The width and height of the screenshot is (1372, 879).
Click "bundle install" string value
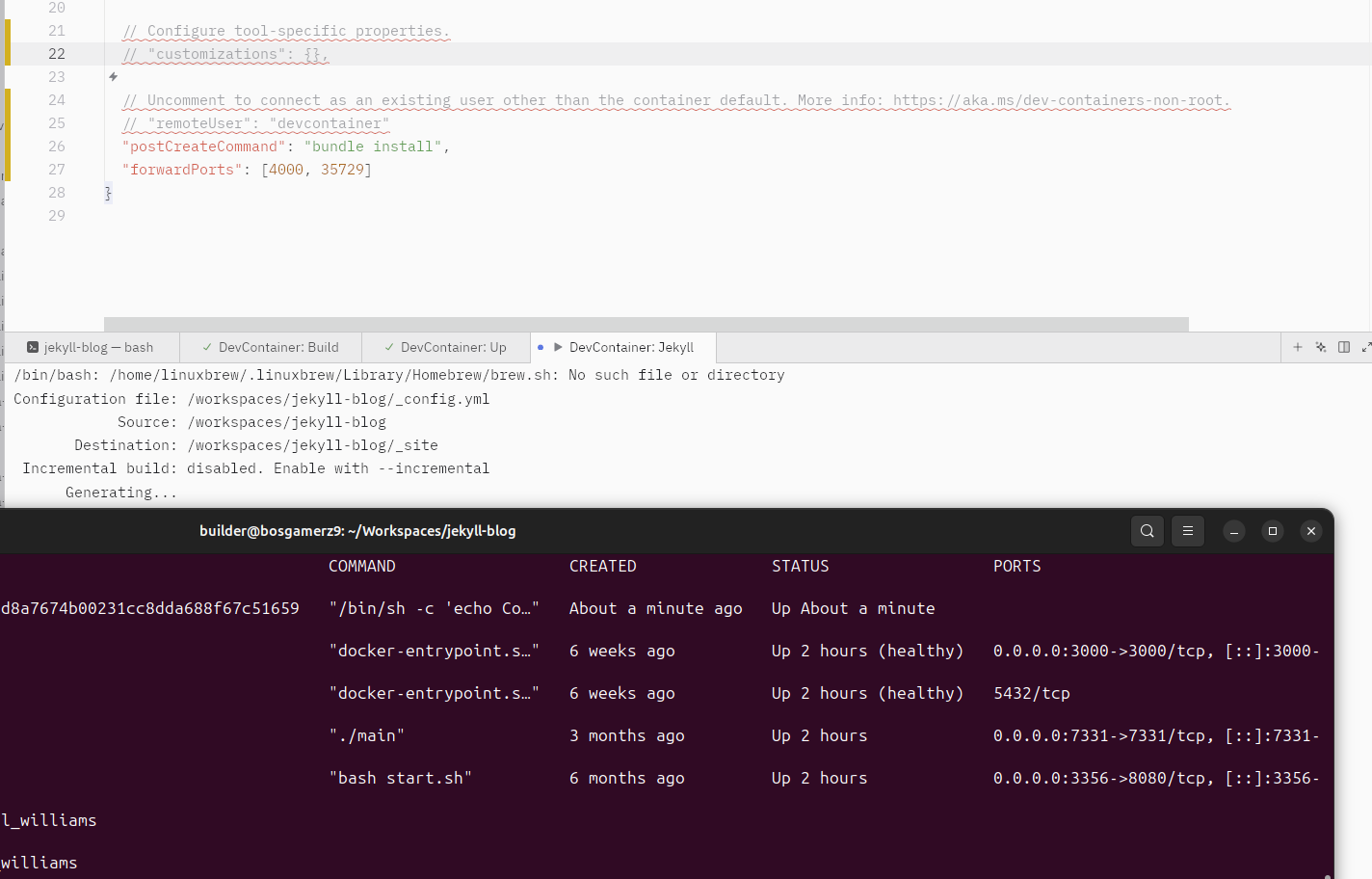coord(373,146)
